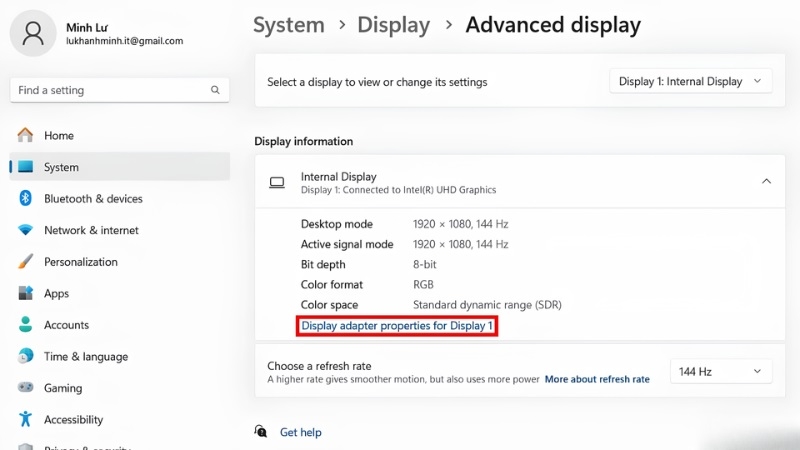Click the Get help link

point(301,432)
